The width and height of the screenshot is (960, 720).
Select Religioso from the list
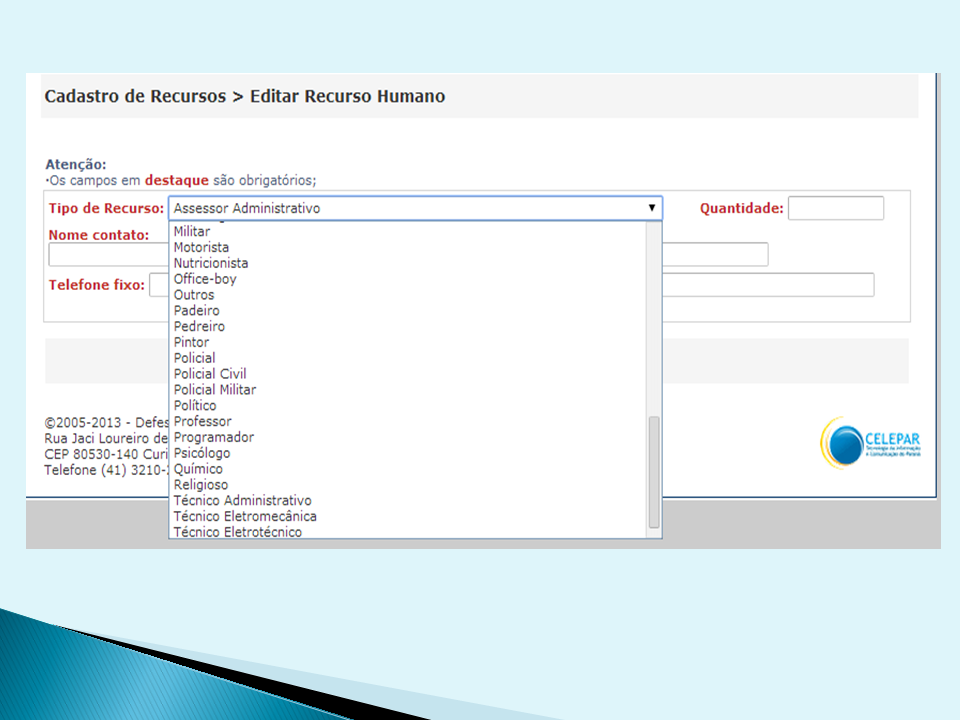[201, 485]
